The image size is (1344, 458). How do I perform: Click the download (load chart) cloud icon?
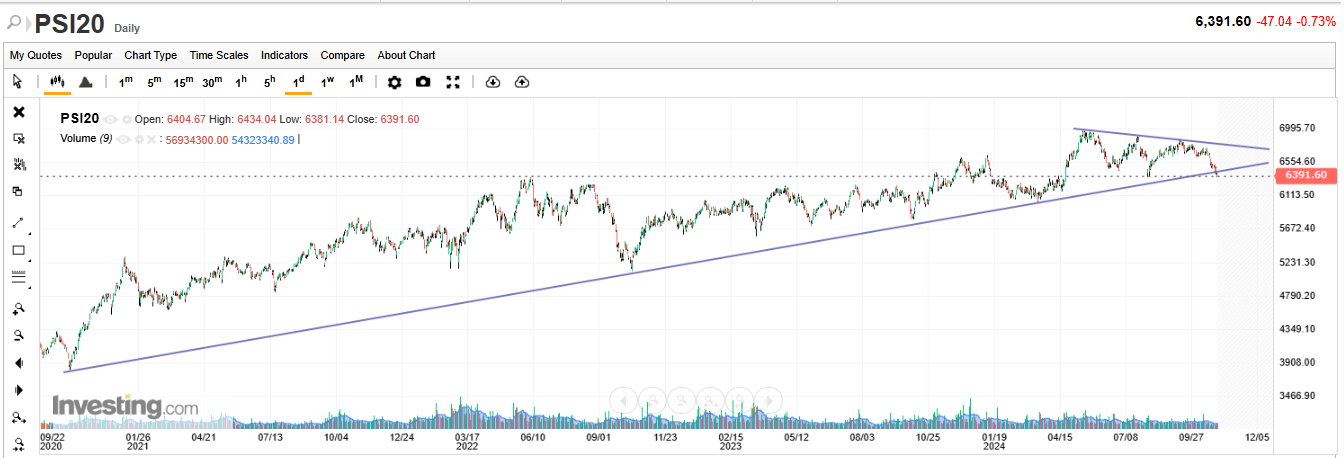[492, 82]
